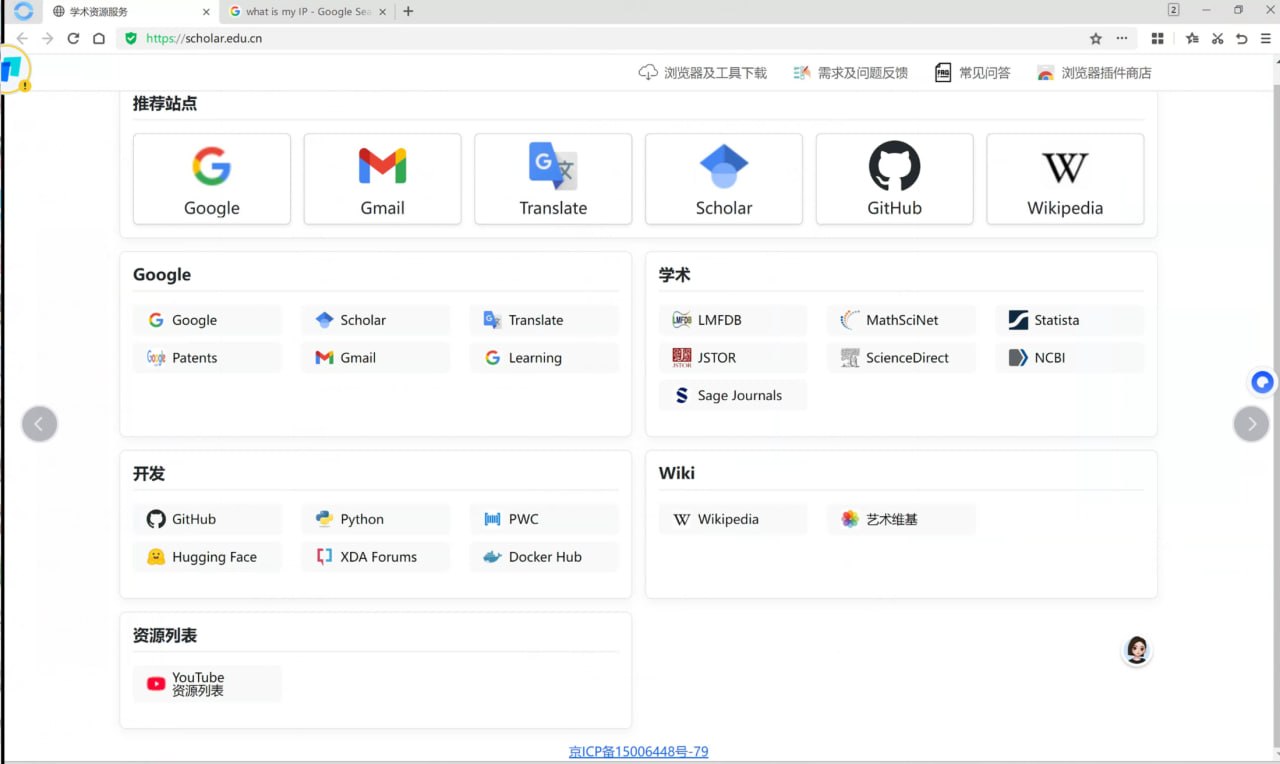Open the browser hamburger menu
1280x764 pixels.
tap(1266, 38)
